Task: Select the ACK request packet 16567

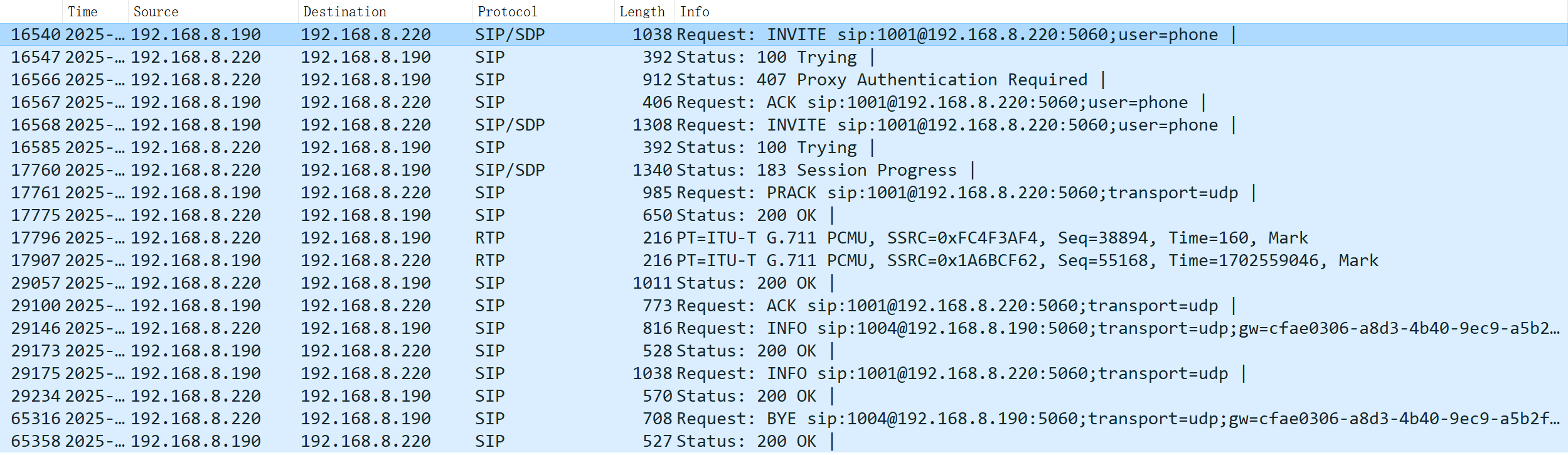Action: point(376,102)
